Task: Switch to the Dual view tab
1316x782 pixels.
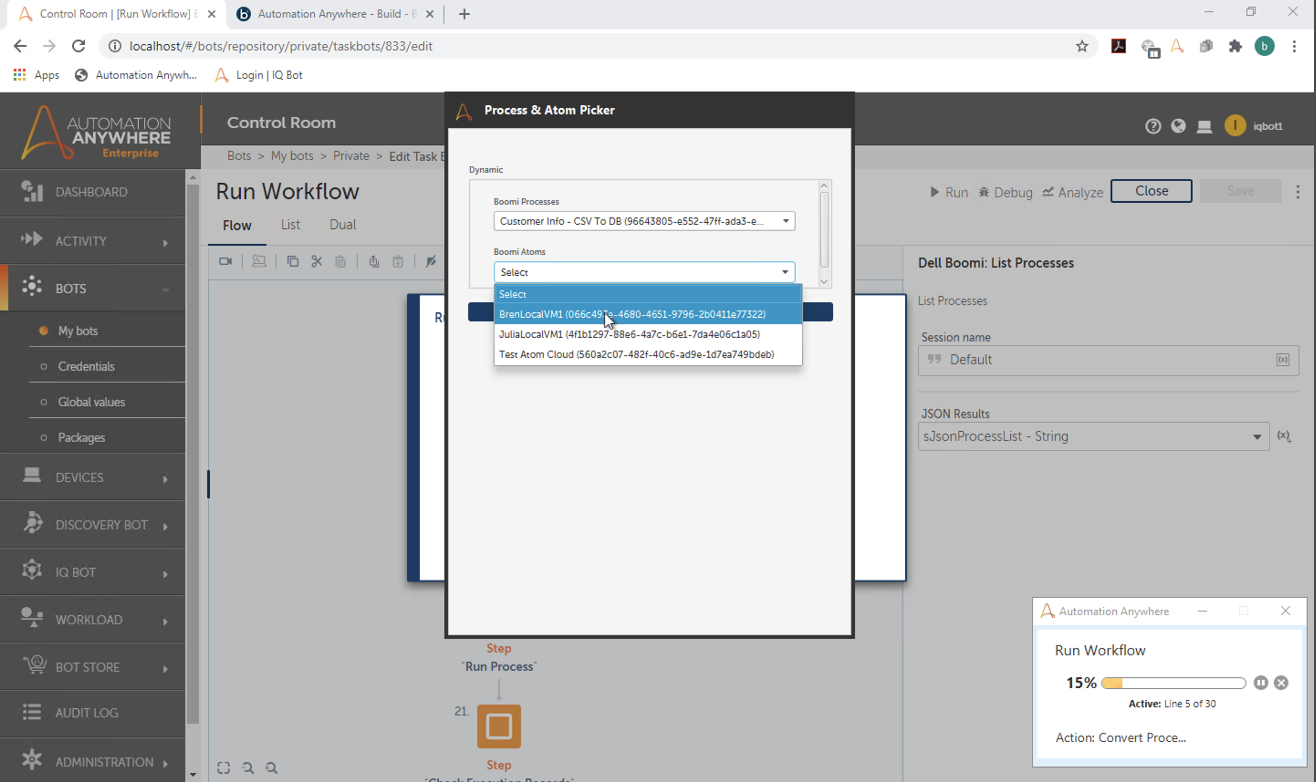Action: [x=343, y=225]
